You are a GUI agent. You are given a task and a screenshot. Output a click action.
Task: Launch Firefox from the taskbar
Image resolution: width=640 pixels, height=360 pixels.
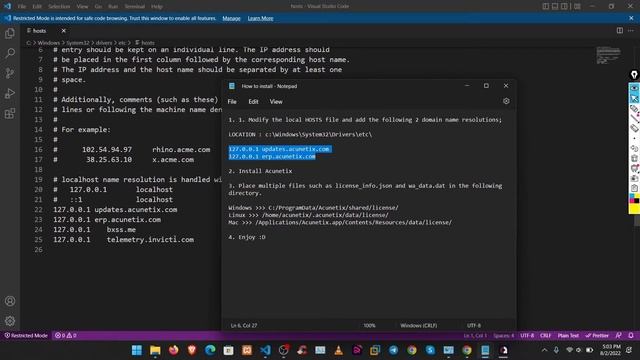pos(173,350)
